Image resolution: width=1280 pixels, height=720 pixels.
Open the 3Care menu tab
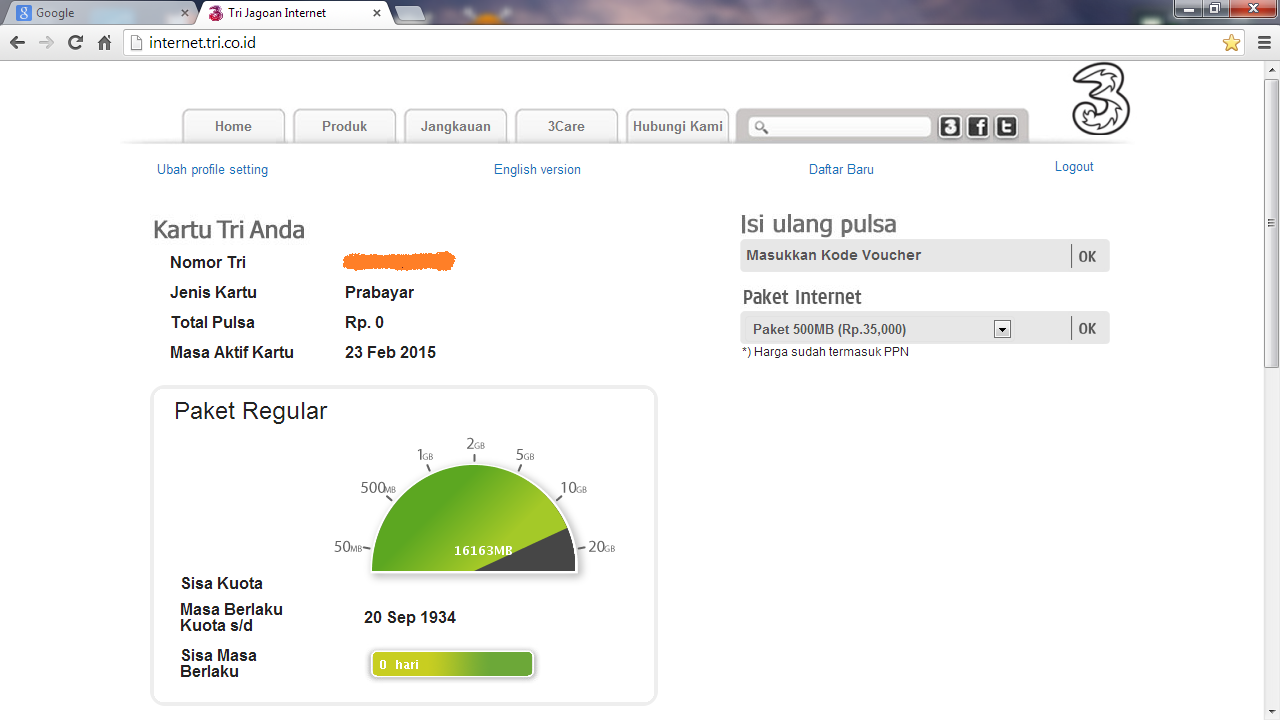[x=566, y=126]
